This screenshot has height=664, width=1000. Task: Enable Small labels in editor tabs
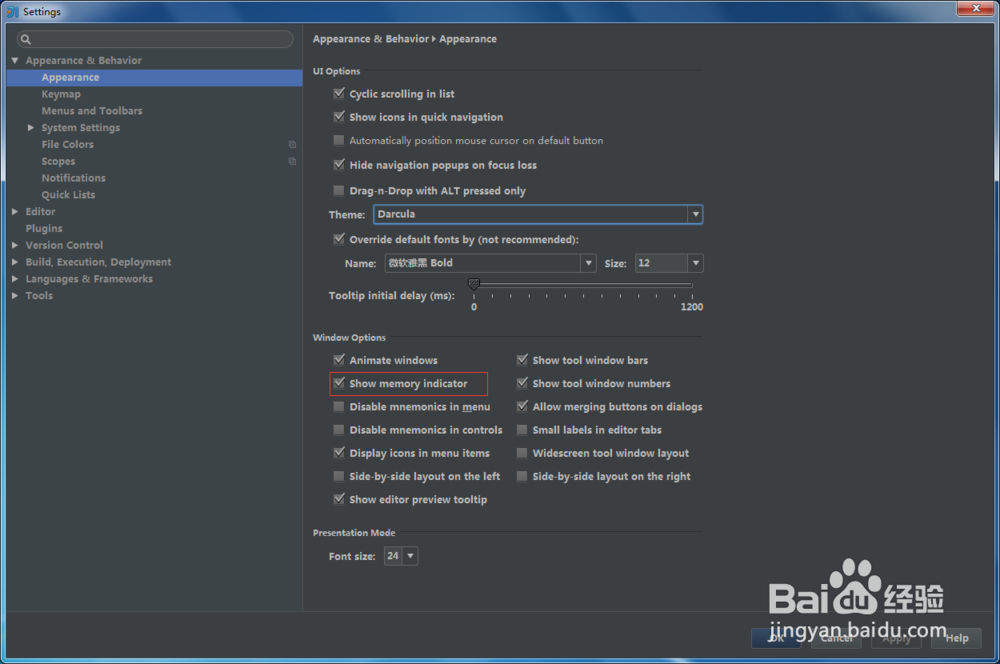click(522, 430)
